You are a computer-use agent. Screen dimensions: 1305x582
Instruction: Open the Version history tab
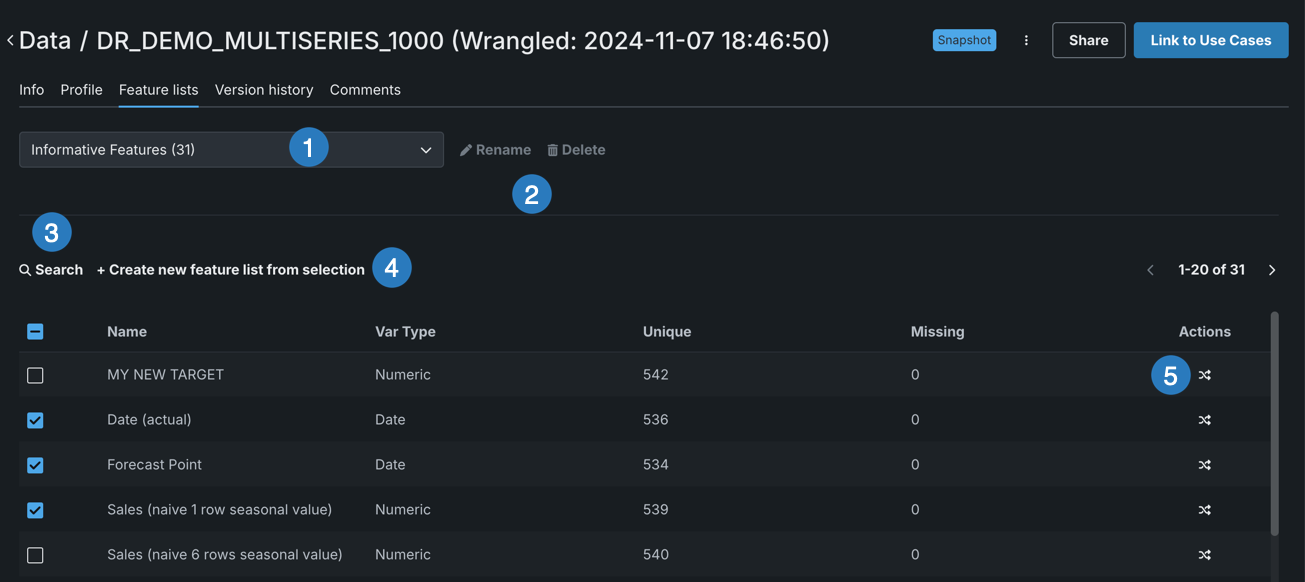click(264, 90)
